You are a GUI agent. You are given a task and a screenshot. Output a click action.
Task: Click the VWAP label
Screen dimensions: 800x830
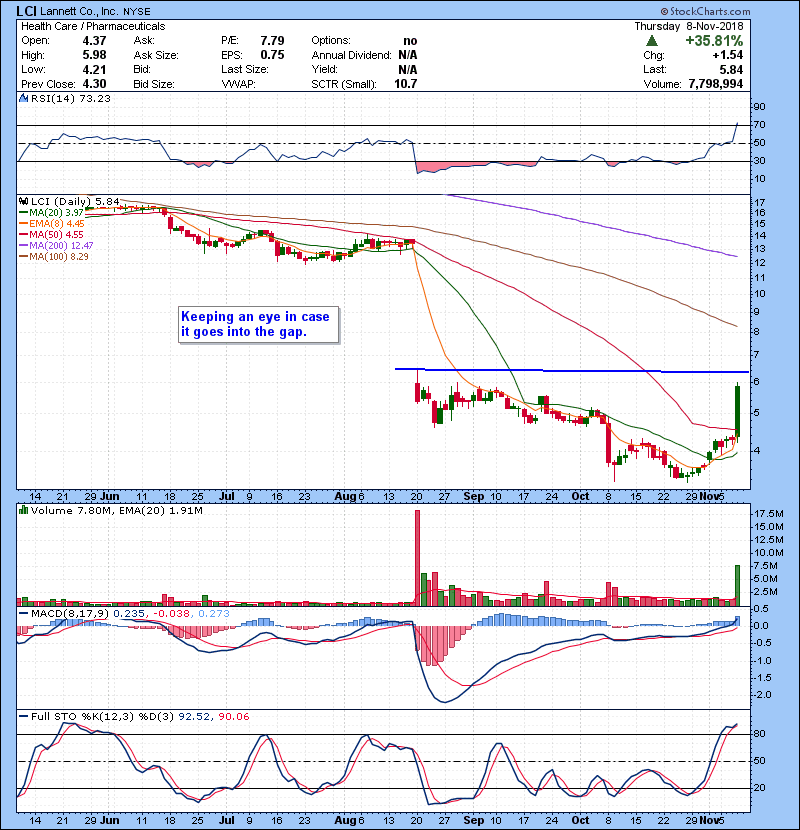(238, 84)
